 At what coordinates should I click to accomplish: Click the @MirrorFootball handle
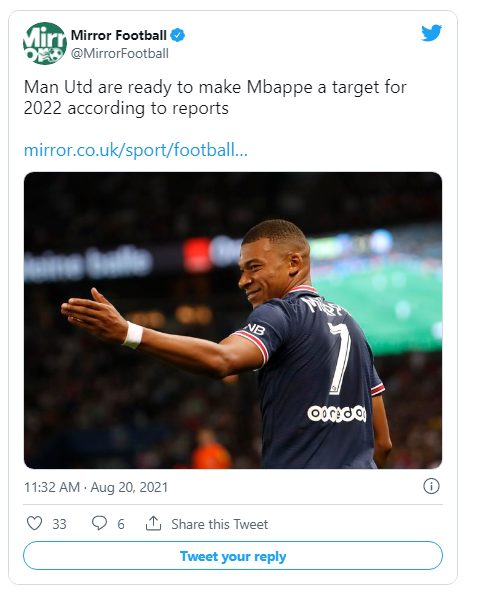(120, 53)
